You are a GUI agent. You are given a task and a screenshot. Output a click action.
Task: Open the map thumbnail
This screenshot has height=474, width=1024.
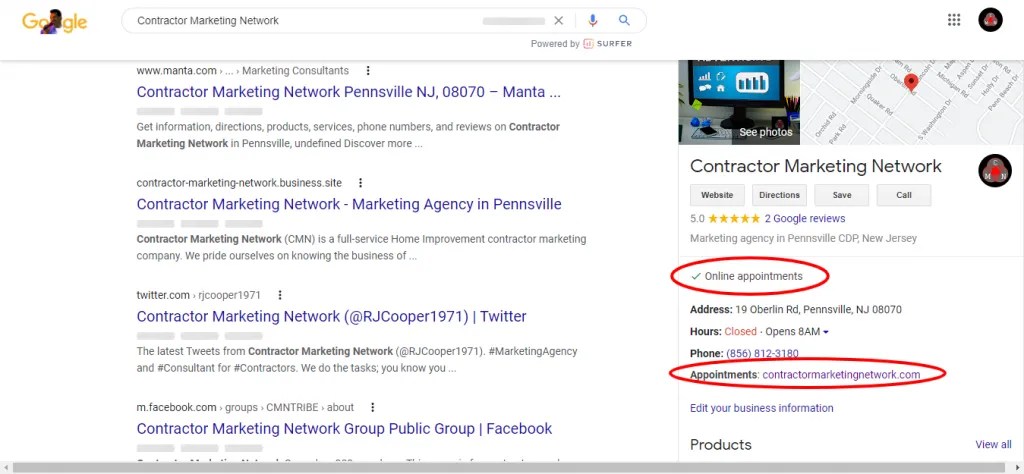point(912,102)
